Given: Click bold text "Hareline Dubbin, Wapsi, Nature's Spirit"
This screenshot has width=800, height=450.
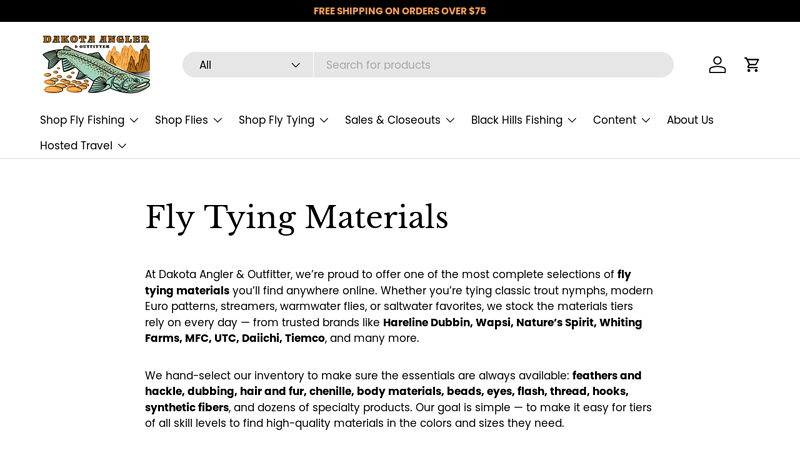Looking at the screenshot, I should pyautogui.click(x=488, y=322).
